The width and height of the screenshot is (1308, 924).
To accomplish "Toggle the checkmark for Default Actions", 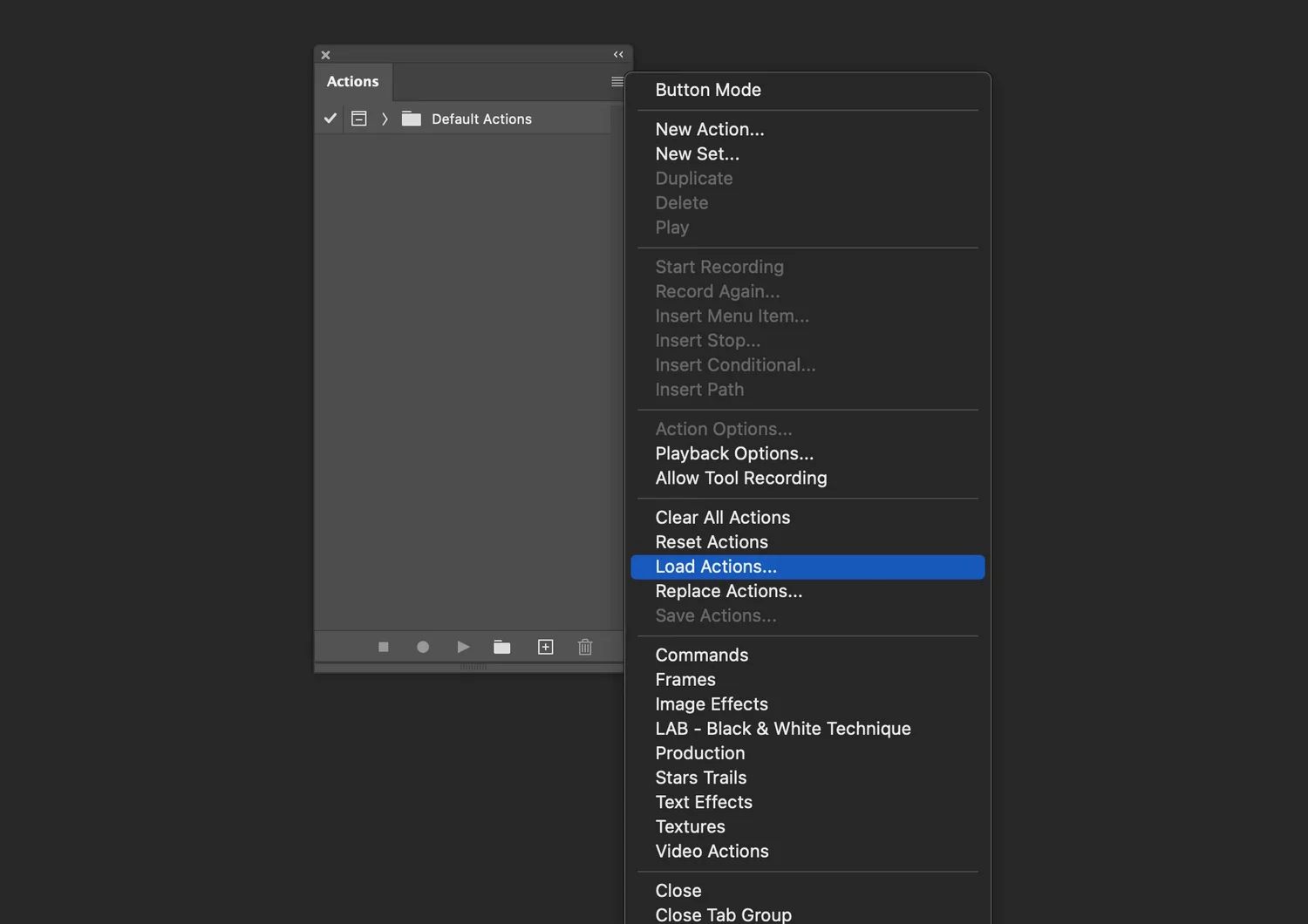I will pyautogui.click(x=330, y=119).
